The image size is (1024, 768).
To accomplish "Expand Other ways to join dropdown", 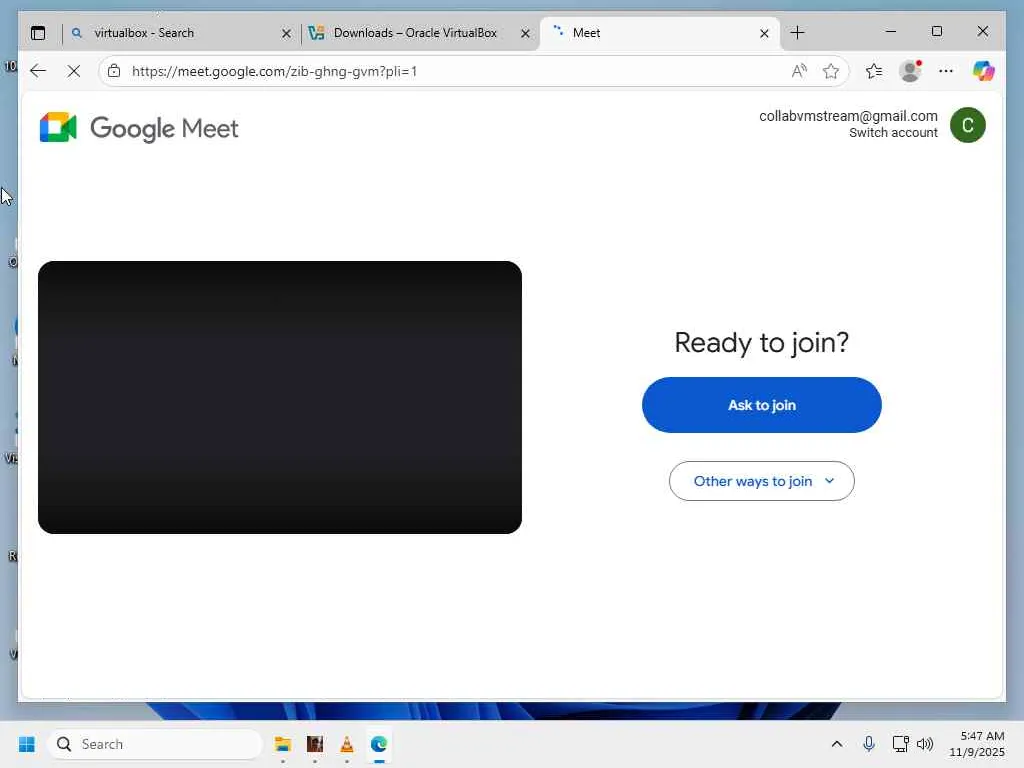I will [761, 481].
